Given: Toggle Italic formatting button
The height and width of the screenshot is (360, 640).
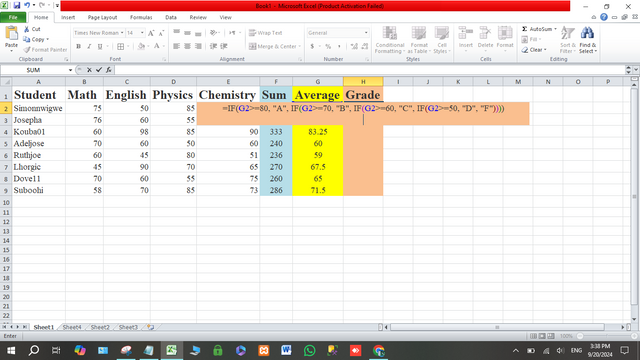Looking at the screenshot, I should click(x=89, y=47).
